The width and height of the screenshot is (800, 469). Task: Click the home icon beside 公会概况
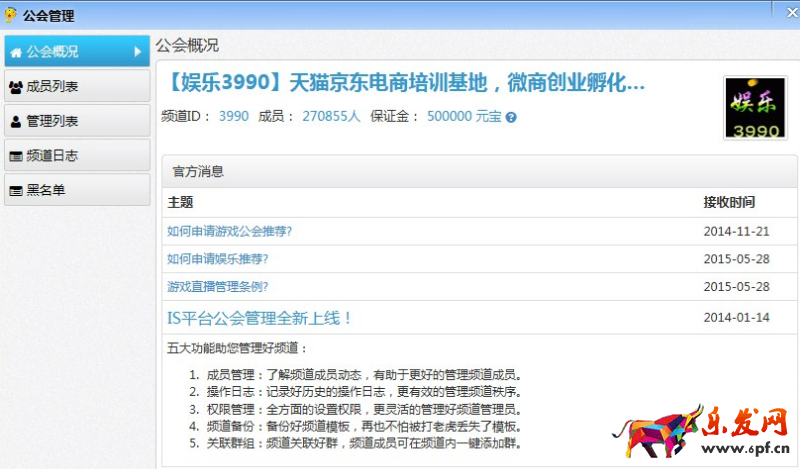(16, 52)
